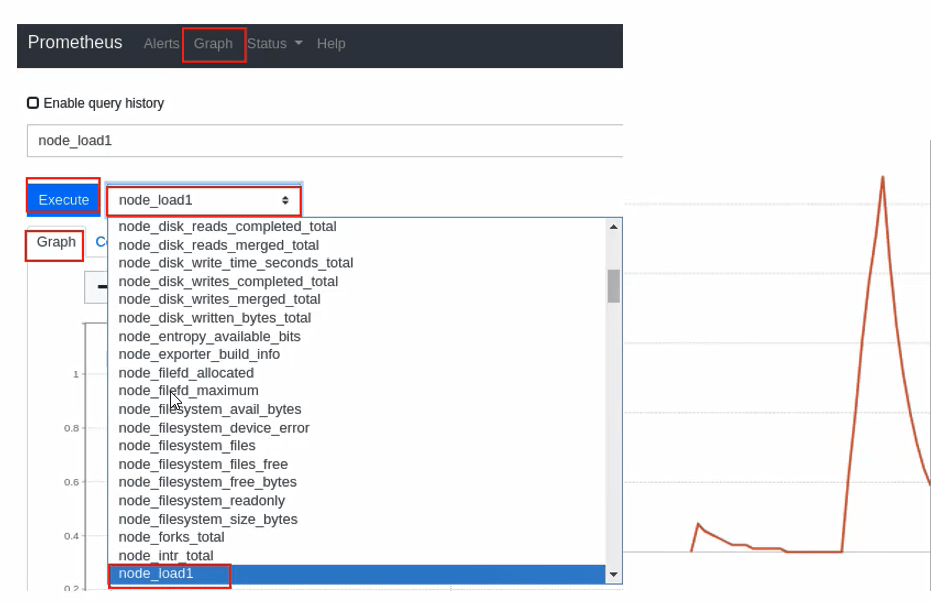Open the Graph navigation item

[x=213, y=44]
